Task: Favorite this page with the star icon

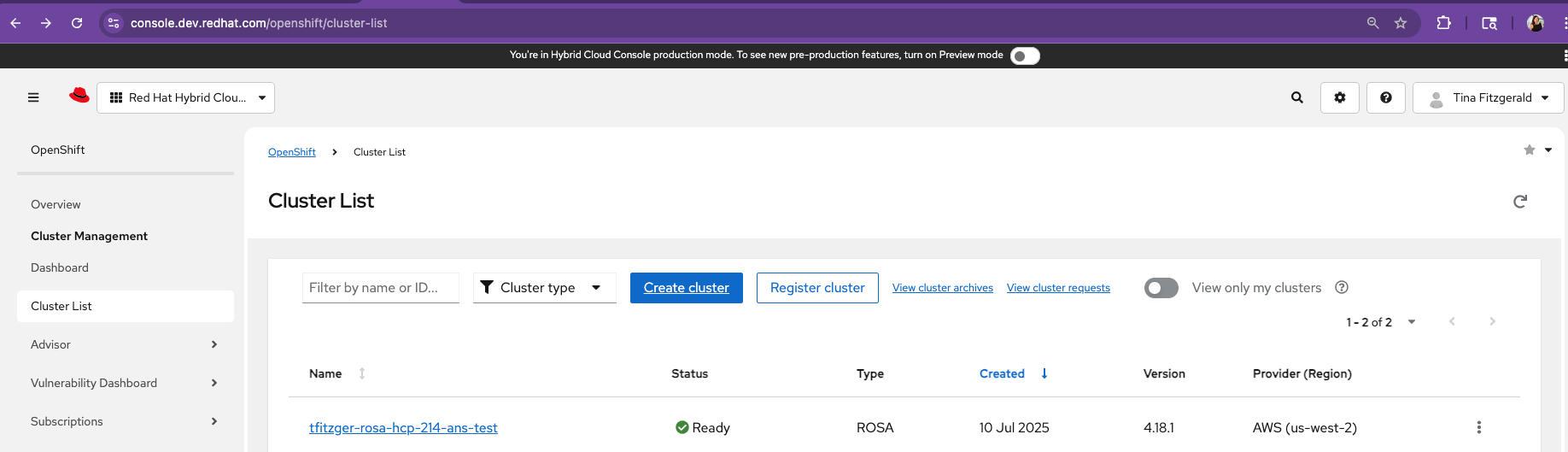Action: click(1529, 150)
